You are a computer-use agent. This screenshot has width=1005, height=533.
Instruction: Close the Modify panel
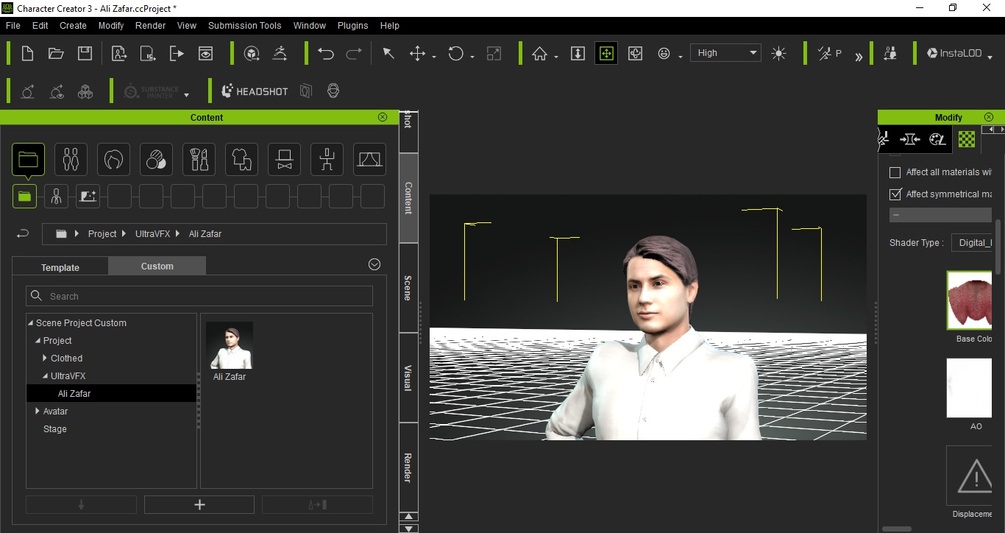click(x=989, y=117)
